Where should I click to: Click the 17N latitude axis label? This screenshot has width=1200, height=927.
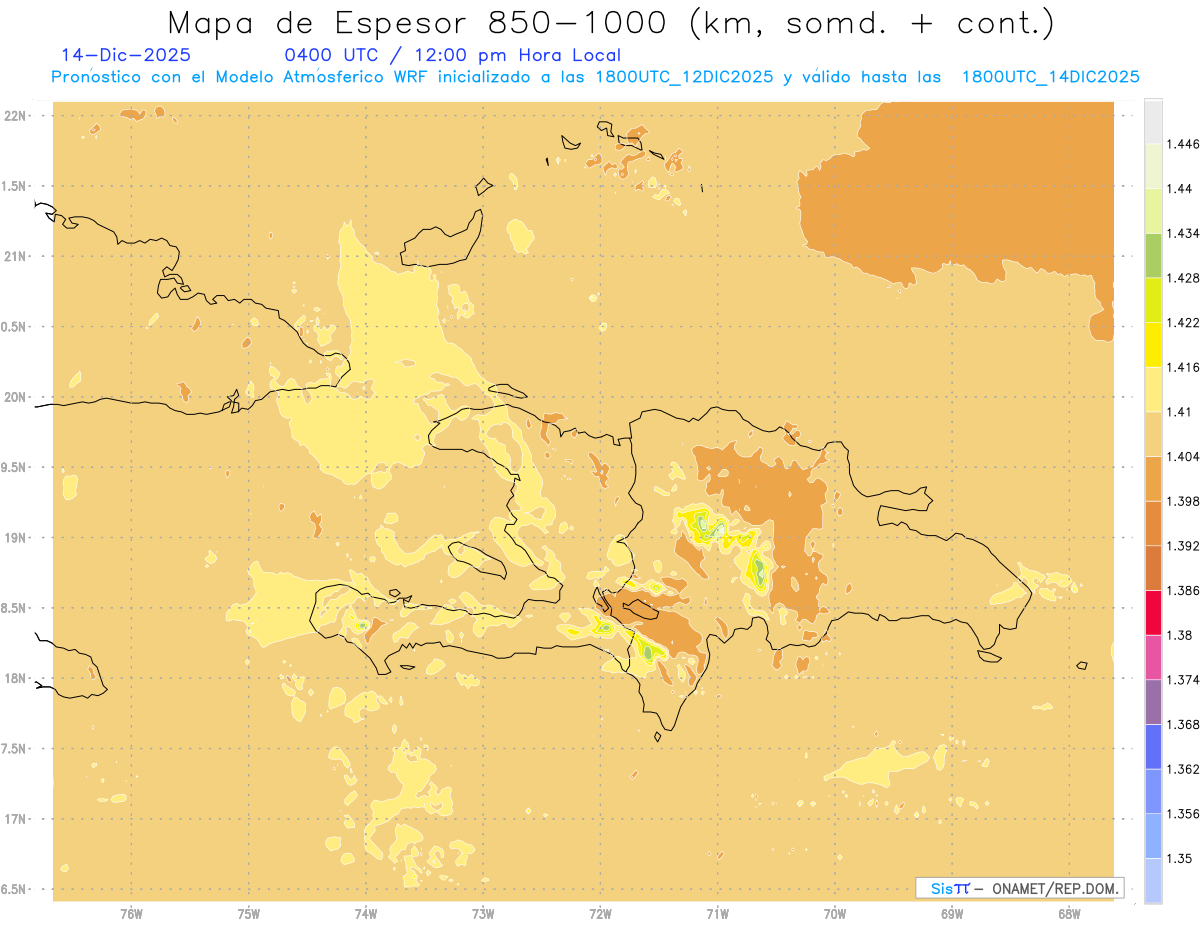click(x=15, y=819)
